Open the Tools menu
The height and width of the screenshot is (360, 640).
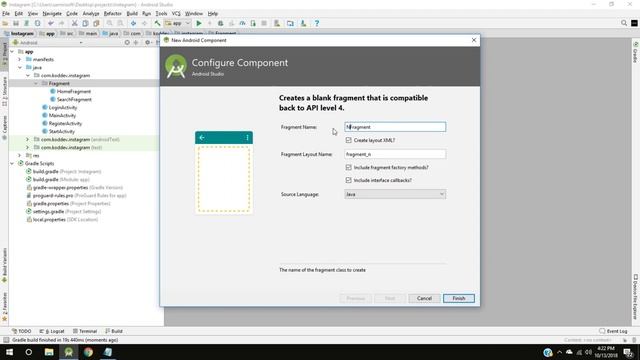click(161, 13)
